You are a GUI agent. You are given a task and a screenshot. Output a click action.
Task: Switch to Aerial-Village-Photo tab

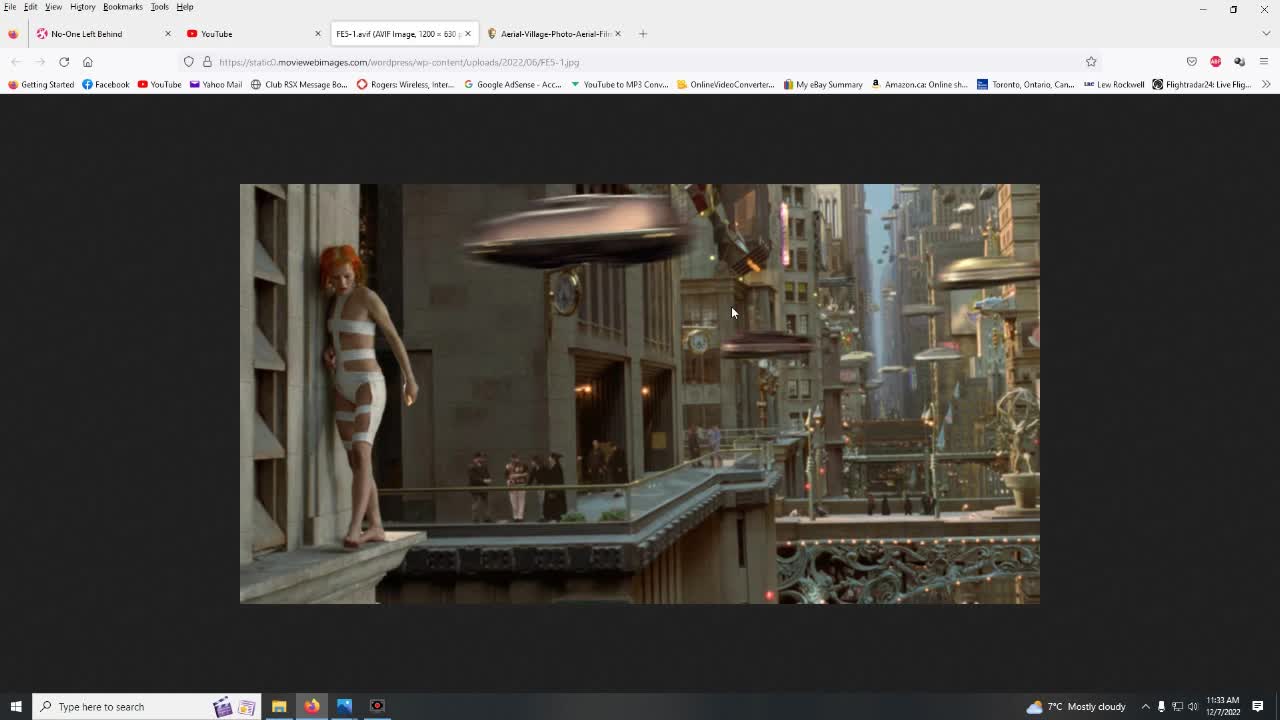[548, 34]
